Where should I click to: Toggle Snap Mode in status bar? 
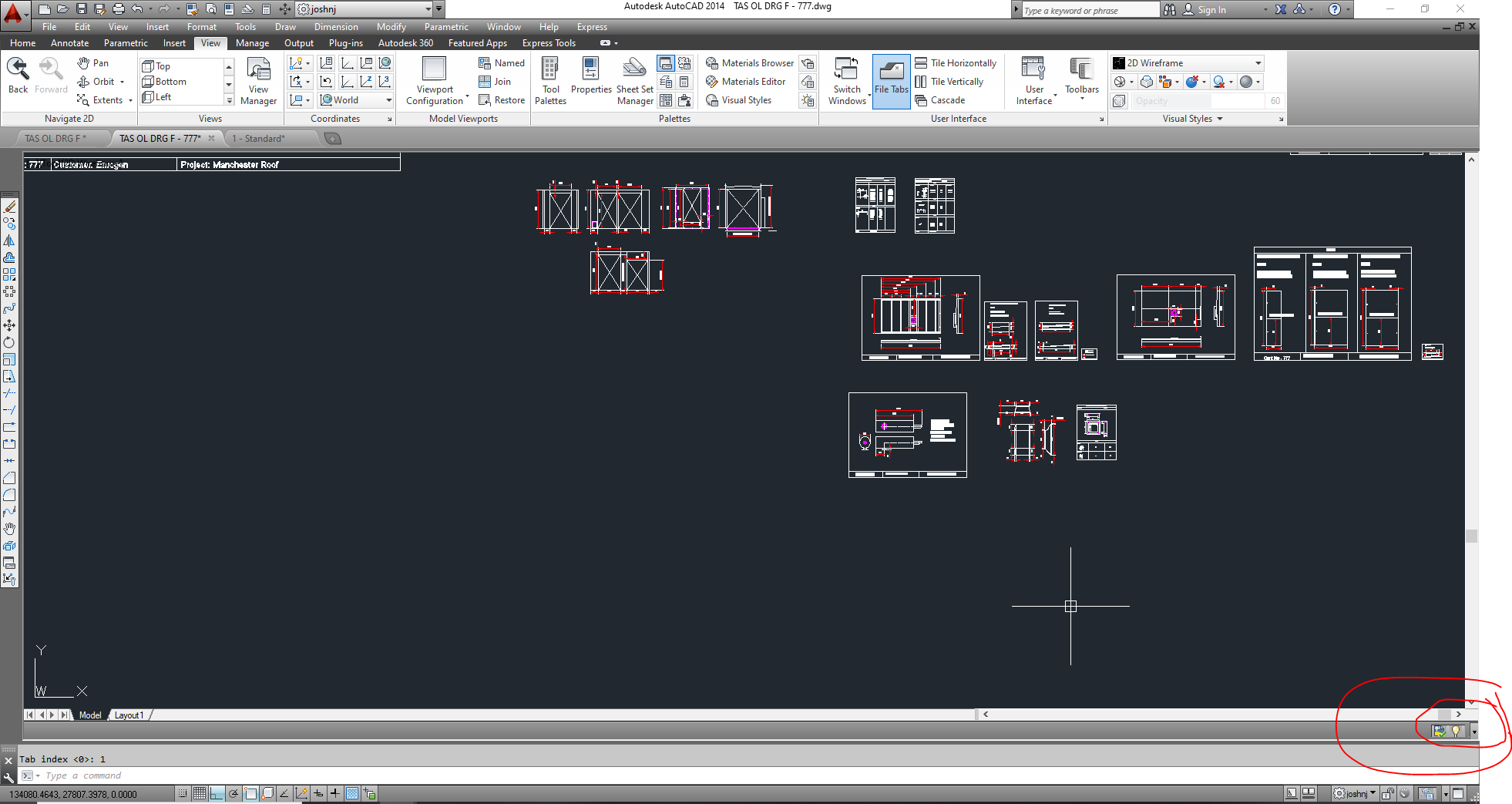[183, 793]
